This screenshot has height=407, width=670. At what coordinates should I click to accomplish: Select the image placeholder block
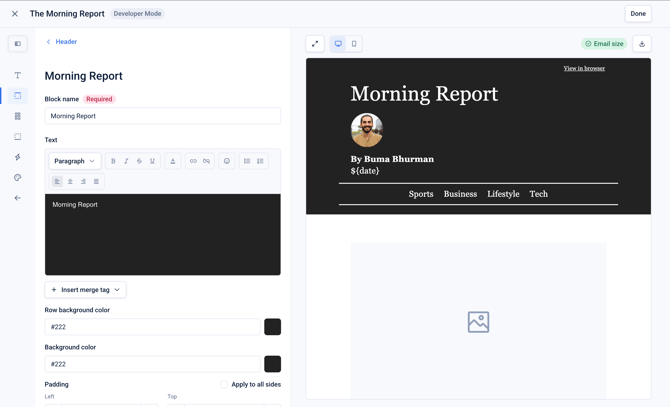click(x=479, y=321)
